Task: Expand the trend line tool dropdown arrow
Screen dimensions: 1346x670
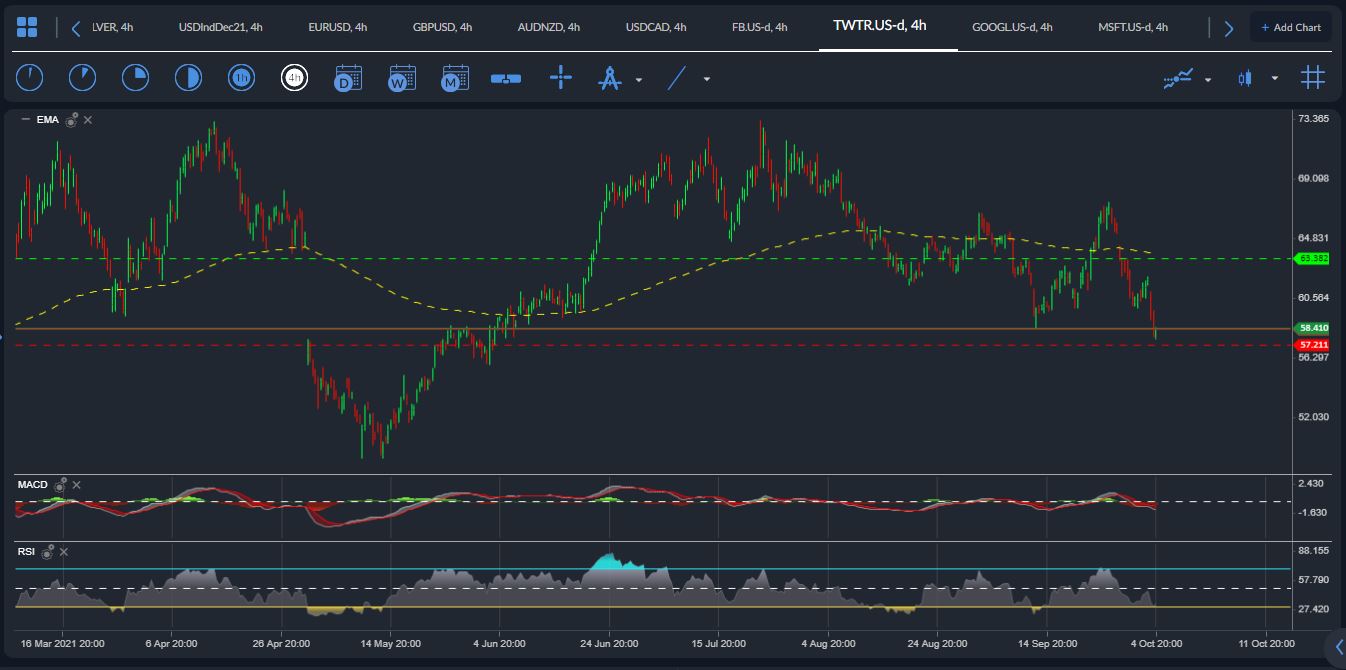Action: click(707, 79)
